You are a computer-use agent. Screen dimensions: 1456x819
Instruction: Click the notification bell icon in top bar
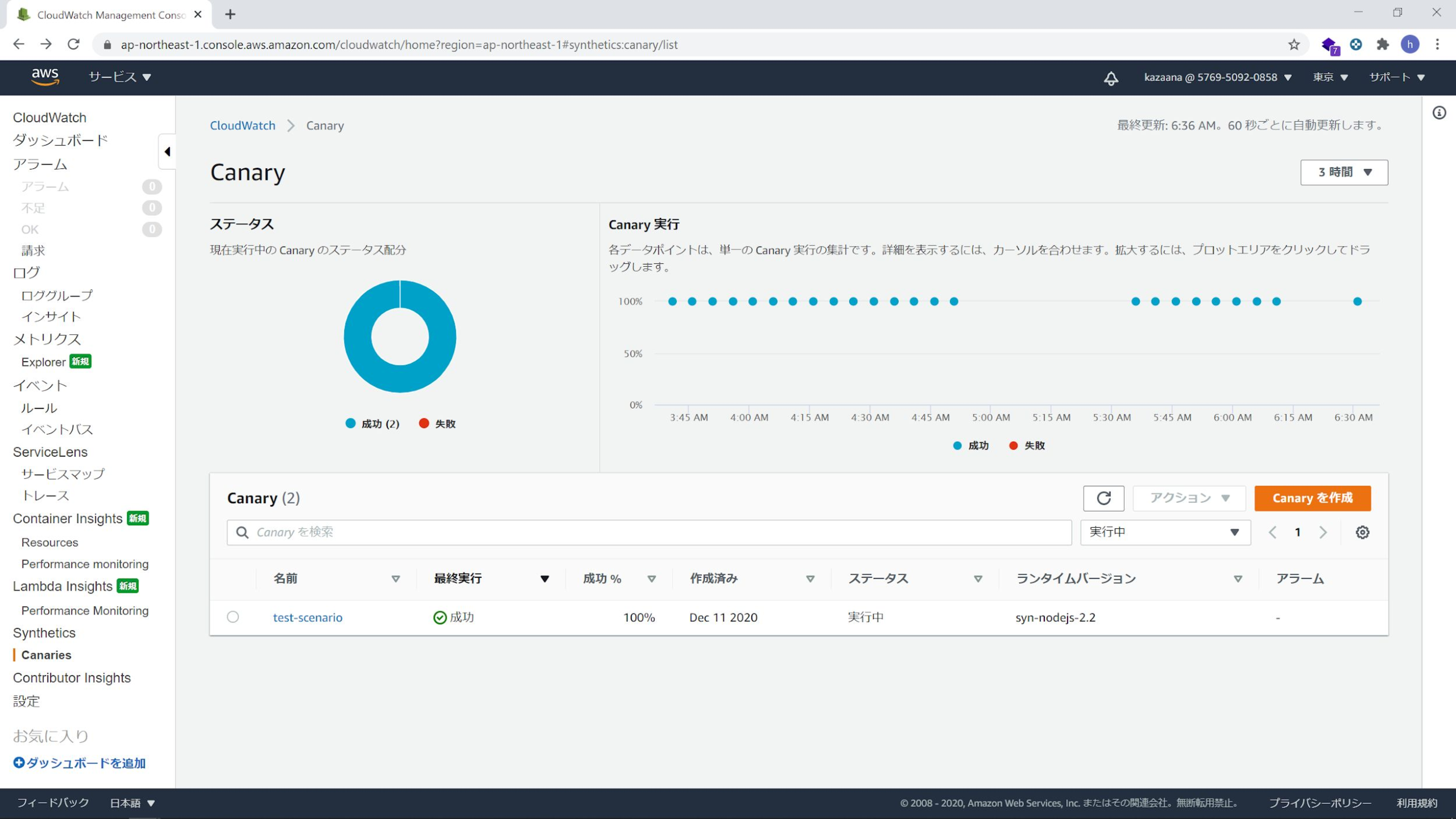pyautogui.click(x=1112, y=77)
